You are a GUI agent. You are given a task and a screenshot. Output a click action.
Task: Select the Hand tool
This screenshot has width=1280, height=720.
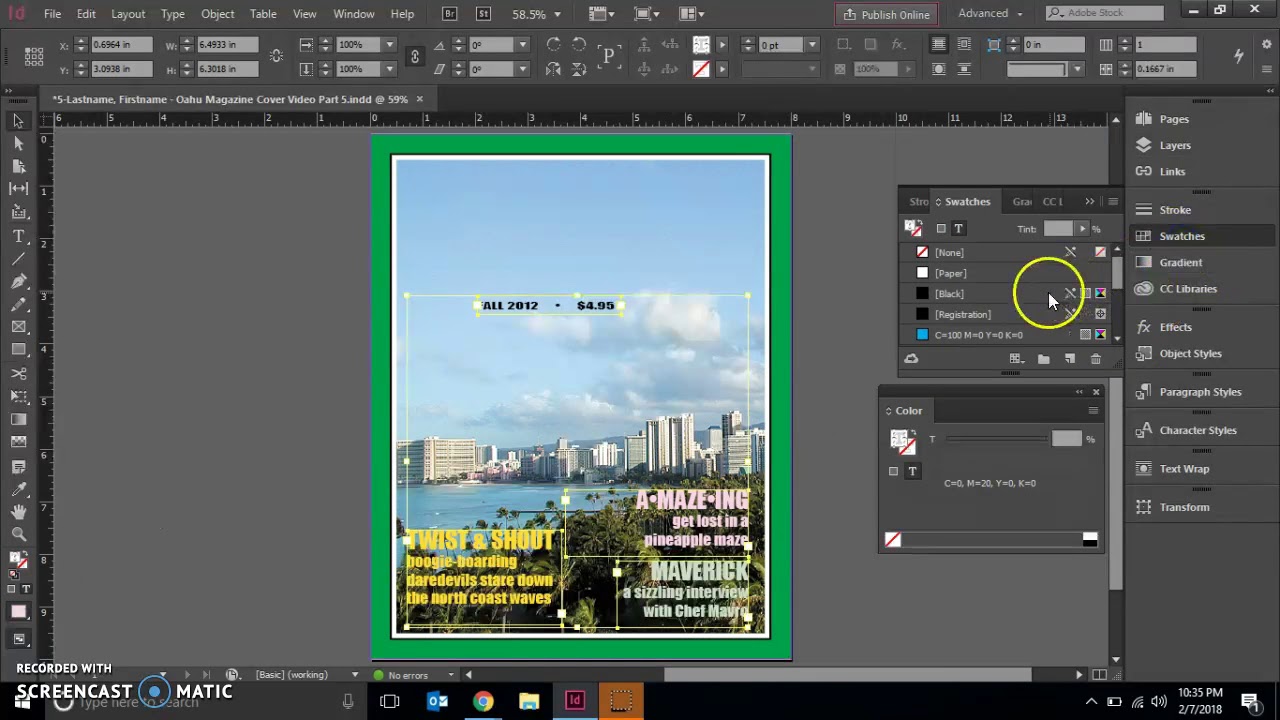point(18,512)
